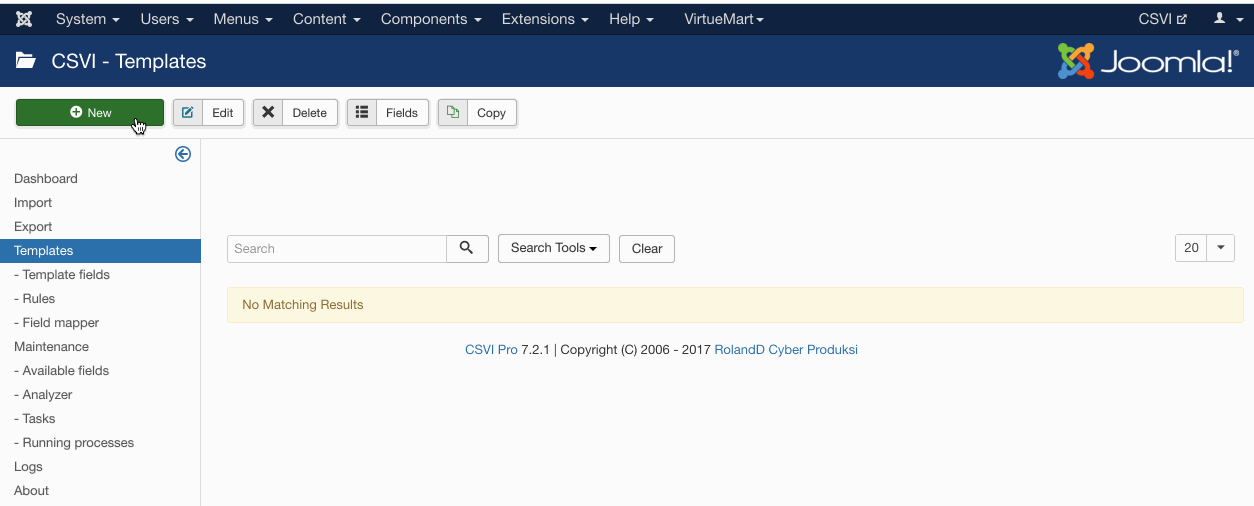Open the Extensions menu
Viewport: 1254px width, 506px height.
(x=545, y=19)
